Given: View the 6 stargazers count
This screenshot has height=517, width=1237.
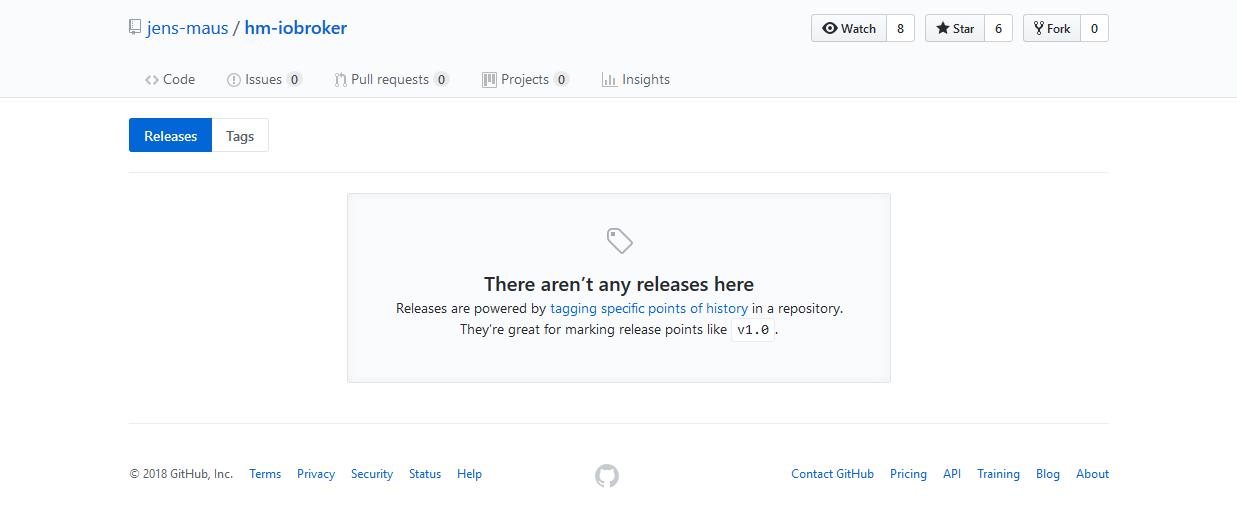Looking at the screenshot, I should [x=998, y=28].
